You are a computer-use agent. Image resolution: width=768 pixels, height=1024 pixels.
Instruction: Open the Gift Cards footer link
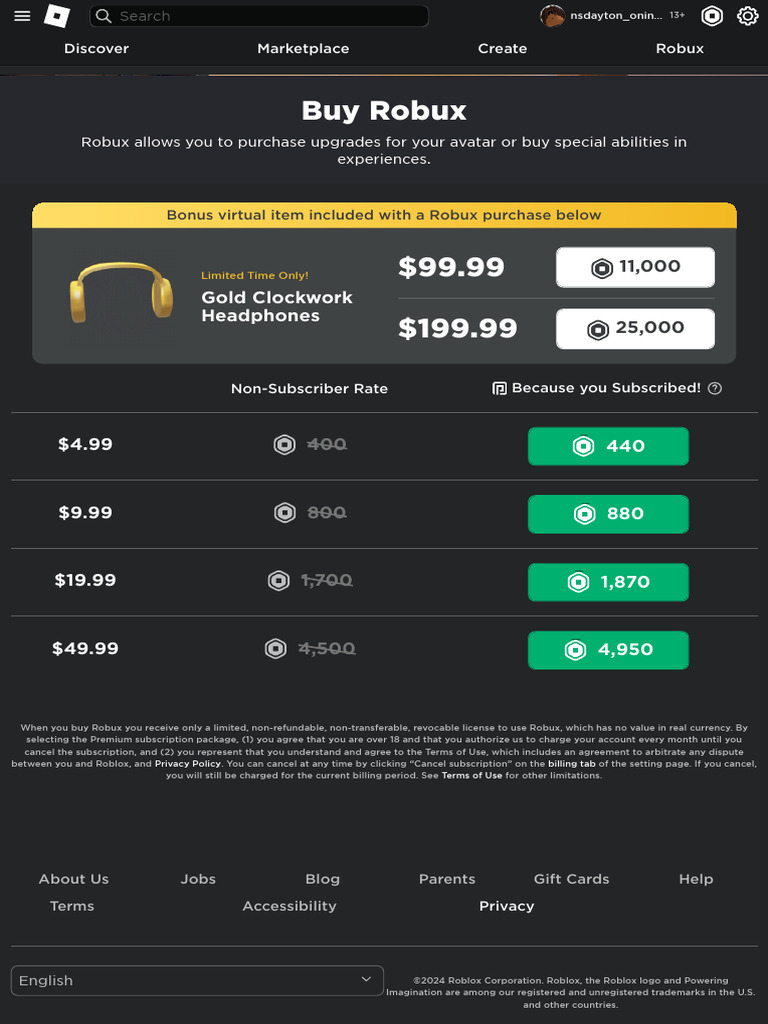point(571,879)
